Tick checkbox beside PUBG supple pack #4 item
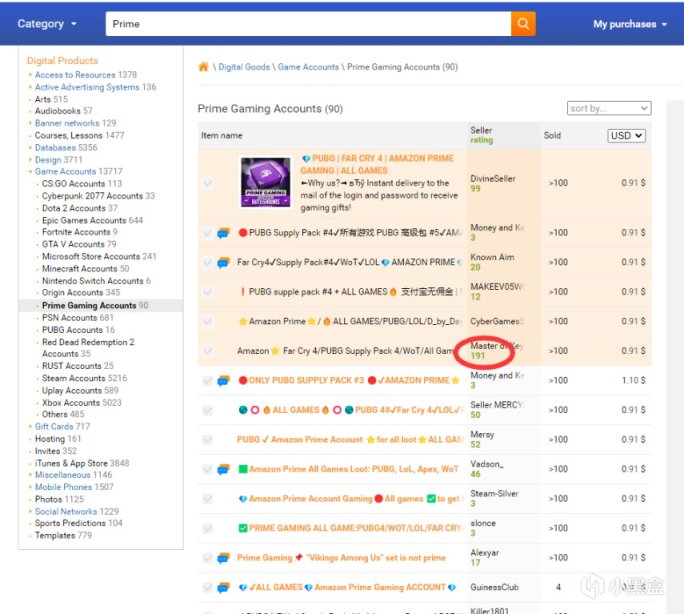Screen dimensions: 684x614 click(208, 292)
